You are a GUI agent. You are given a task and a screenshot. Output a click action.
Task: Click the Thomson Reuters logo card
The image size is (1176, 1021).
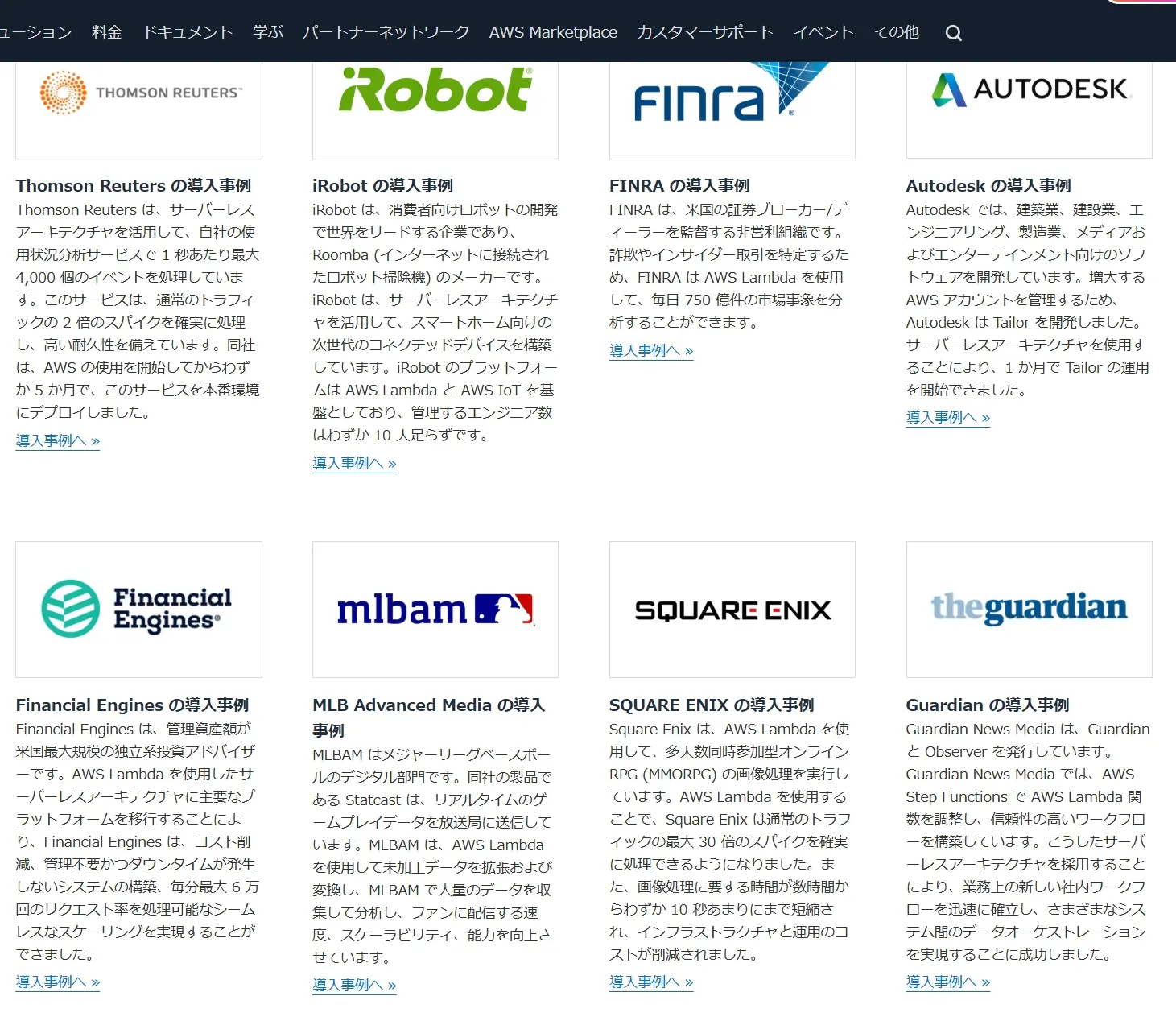(x=138, y=110)
